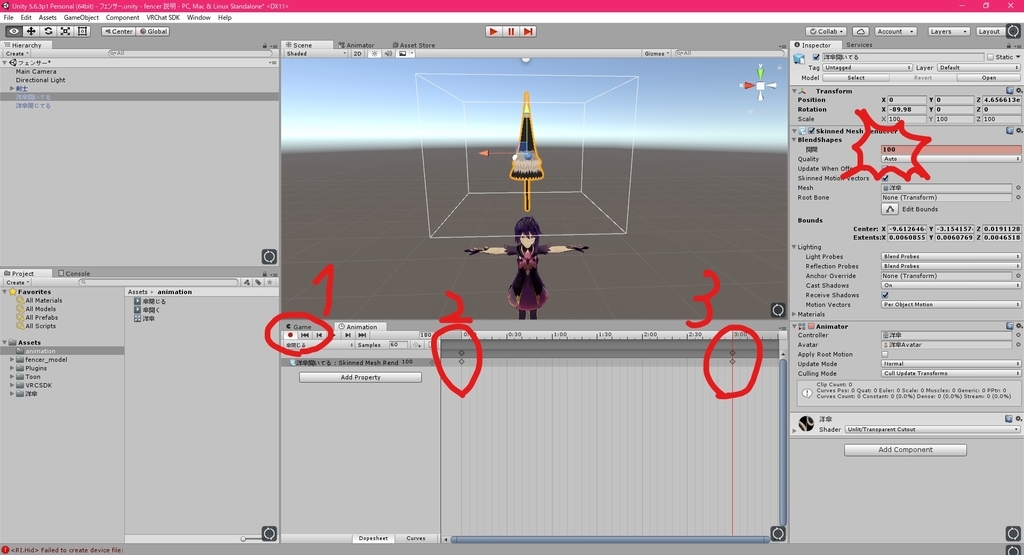The image size is (1024, 555).
Task: Toggle 2D scene view mode
Action: (x=357, y=54)
